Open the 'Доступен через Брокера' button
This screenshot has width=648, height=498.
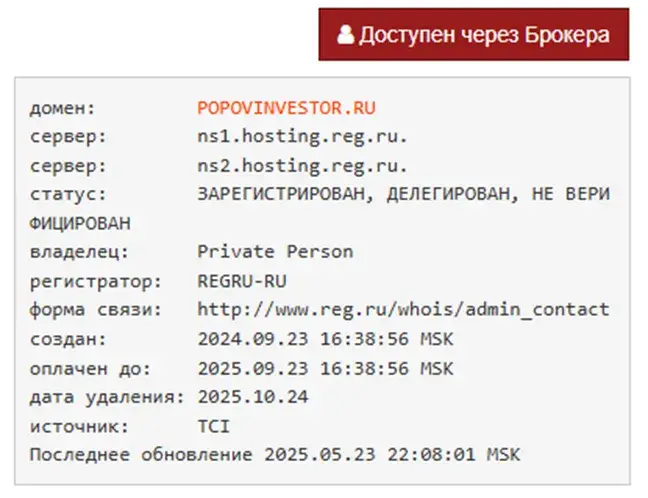474,34
